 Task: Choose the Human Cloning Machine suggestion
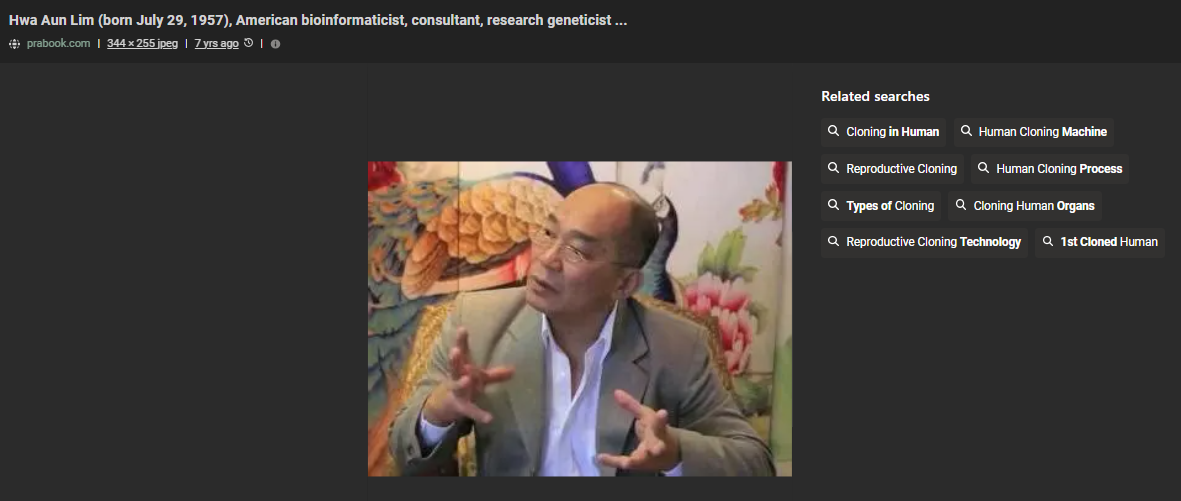click(x=1033, y=132)
